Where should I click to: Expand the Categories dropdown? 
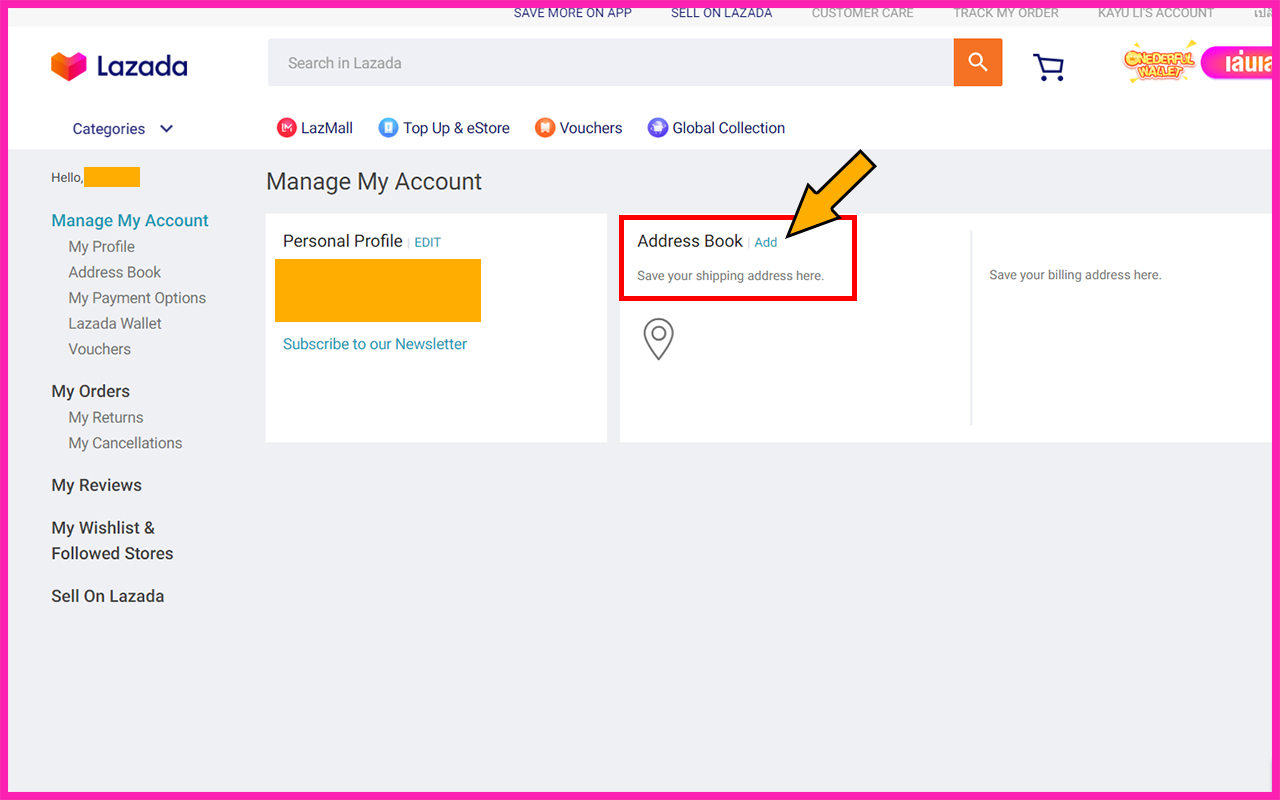pos(122,129)
